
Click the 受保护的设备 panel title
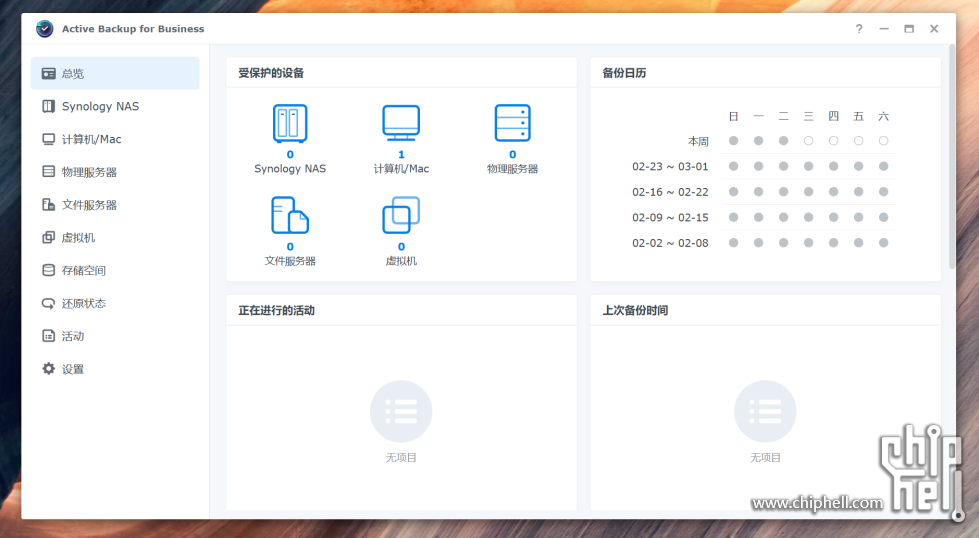271,73
